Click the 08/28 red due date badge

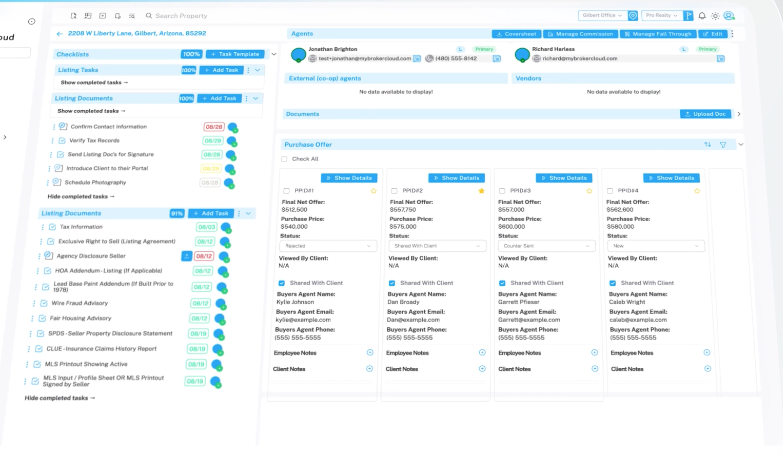[x=213, y=127]
